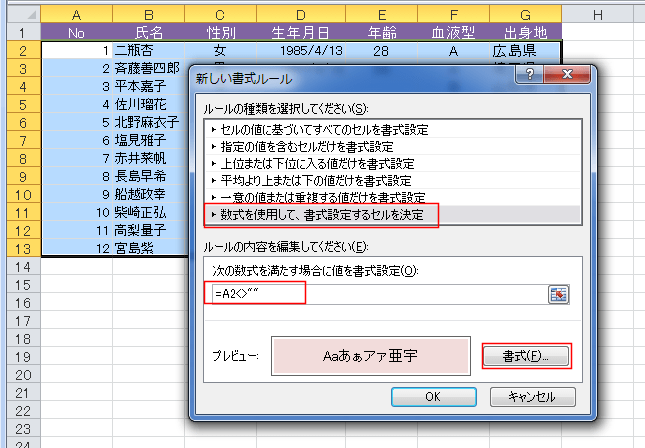Click header cell No

77,32
